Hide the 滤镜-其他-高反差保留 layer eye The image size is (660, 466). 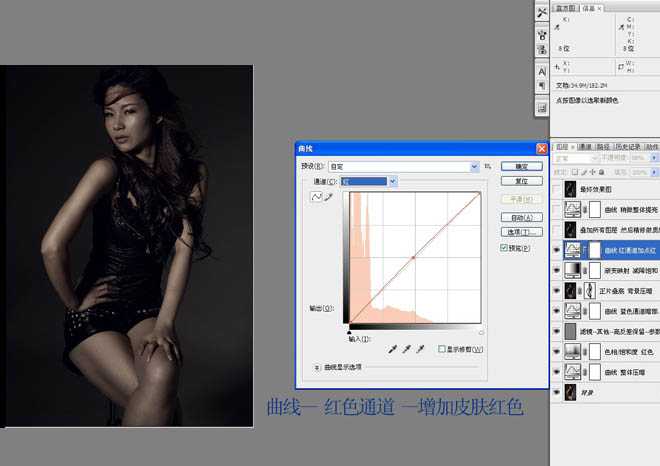pos(556,331)
